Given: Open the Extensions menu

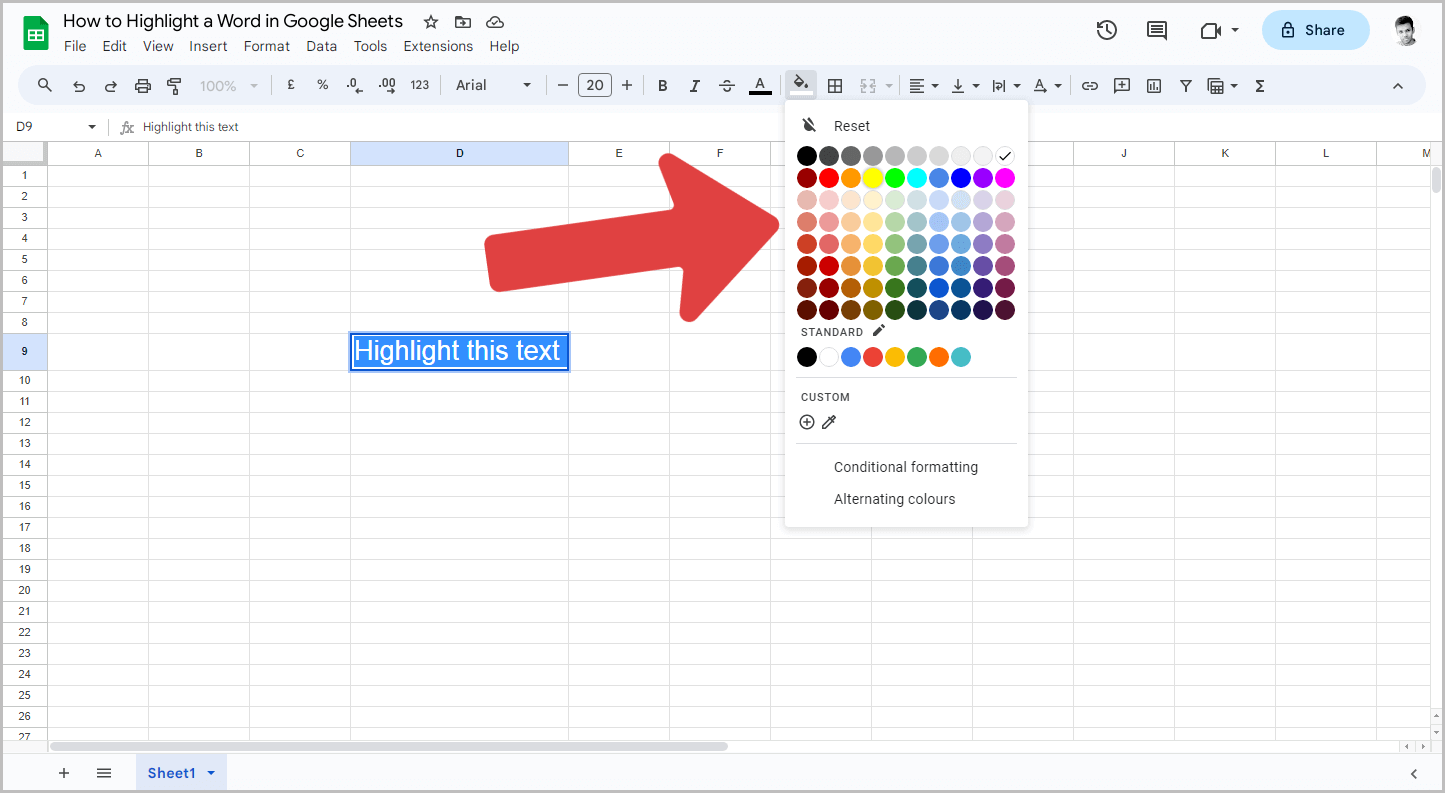Looking at the screenshot, I should click(x=438, y=46).
